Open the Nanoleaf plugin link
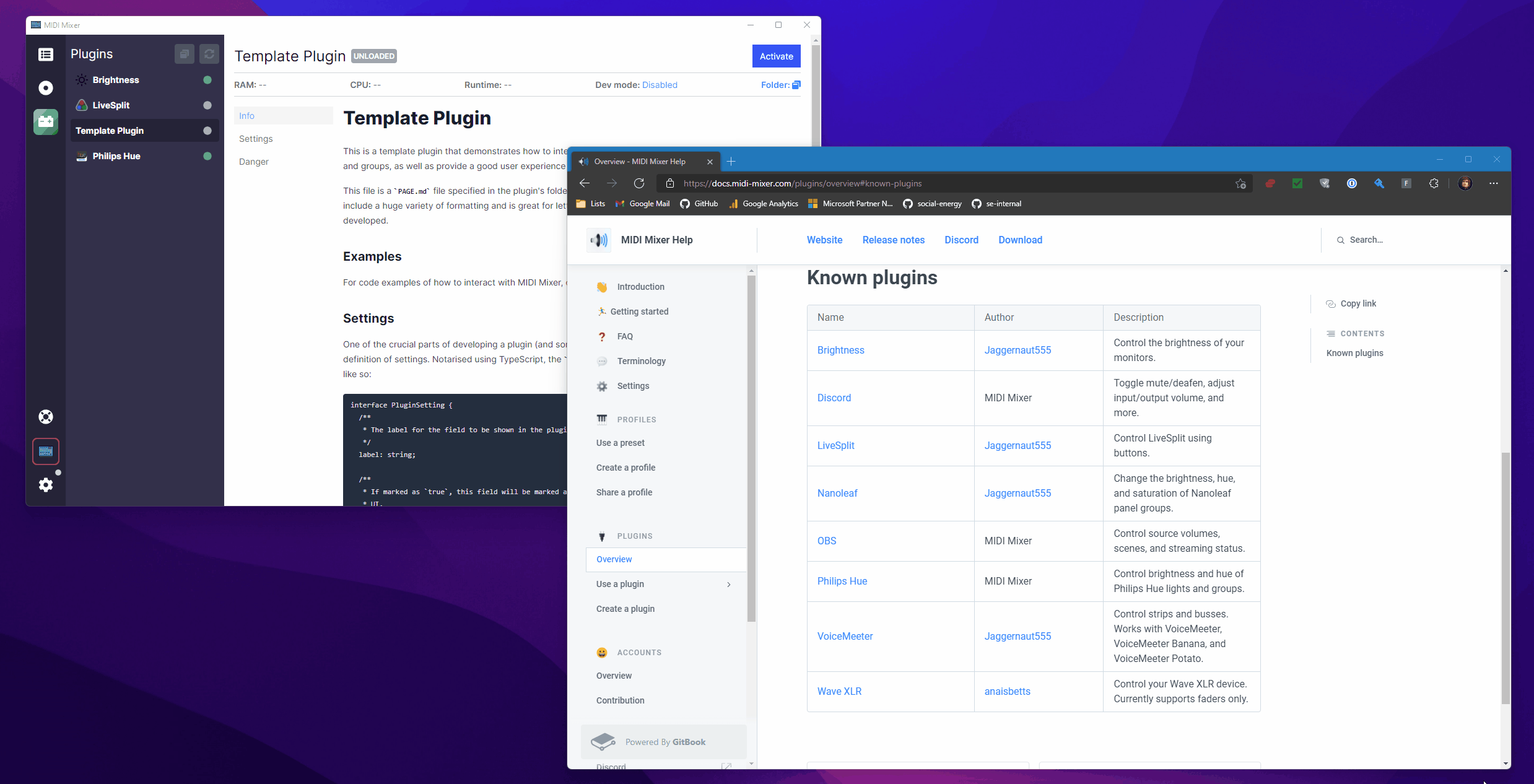The width and height of the screenshot is (1534, 784). (837, 493)
